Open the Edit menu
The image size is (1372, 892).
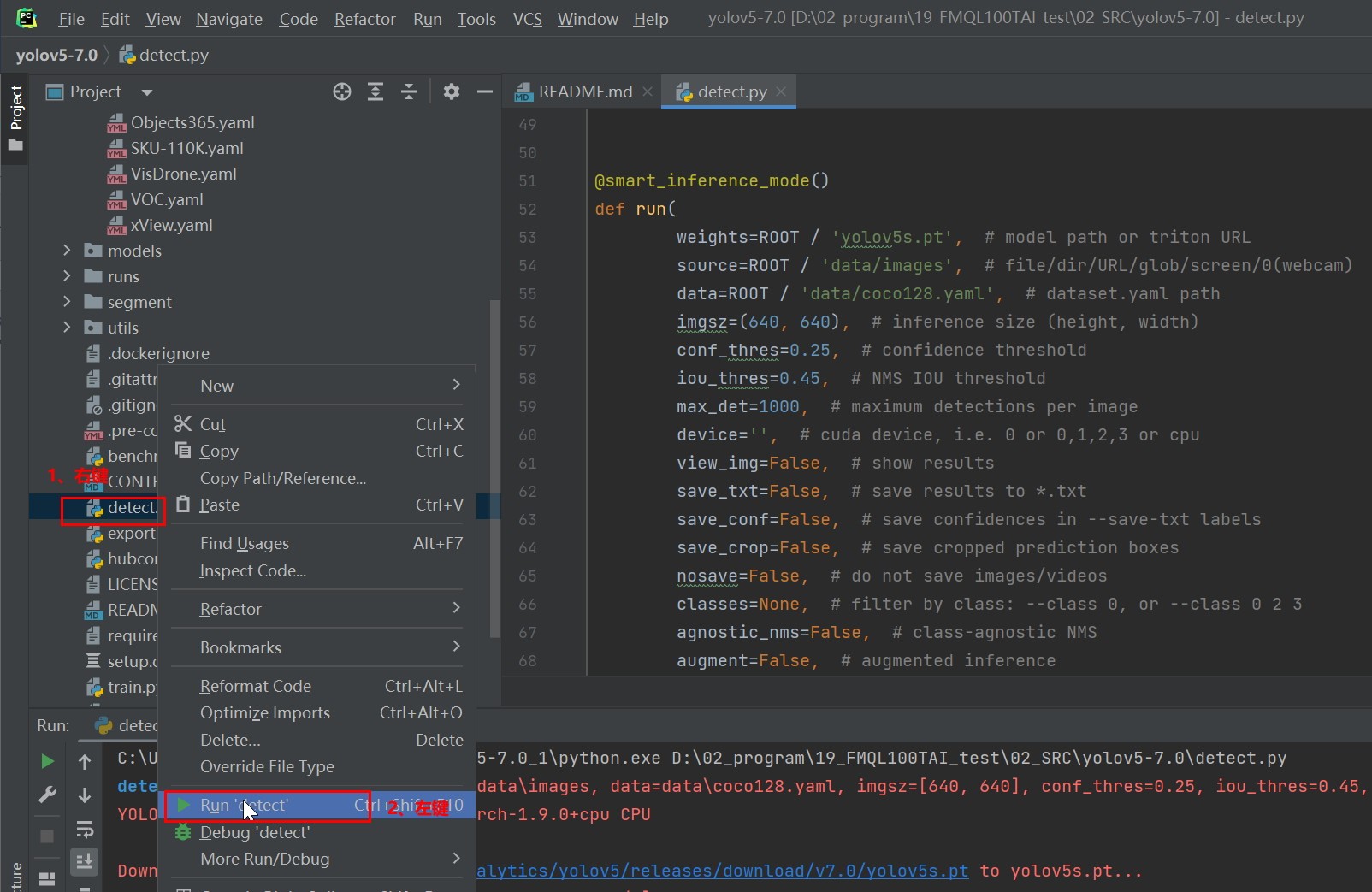pos(115,19)
